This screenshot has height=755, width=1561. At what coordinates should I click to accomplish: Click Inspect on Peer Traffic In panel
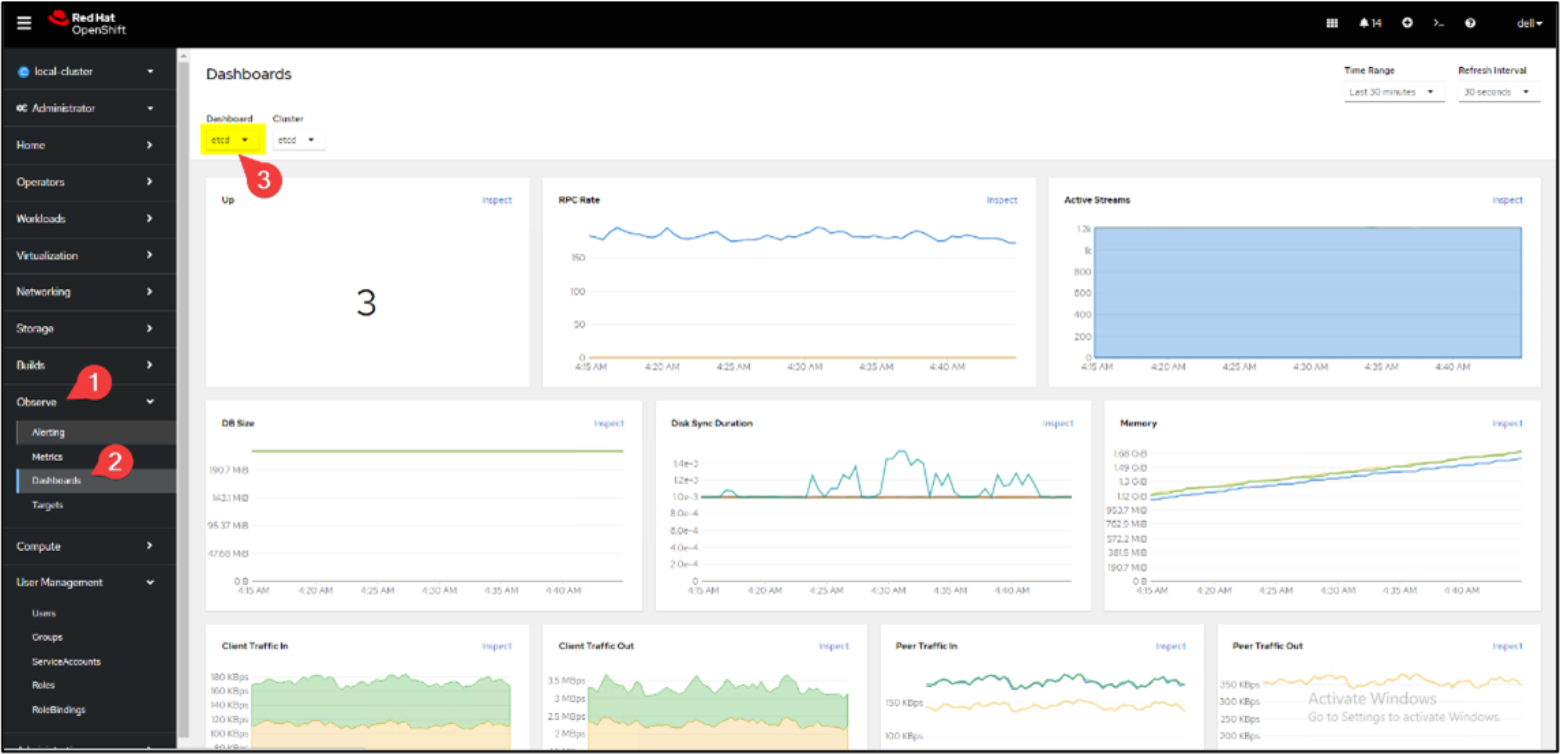(1171, 646)
